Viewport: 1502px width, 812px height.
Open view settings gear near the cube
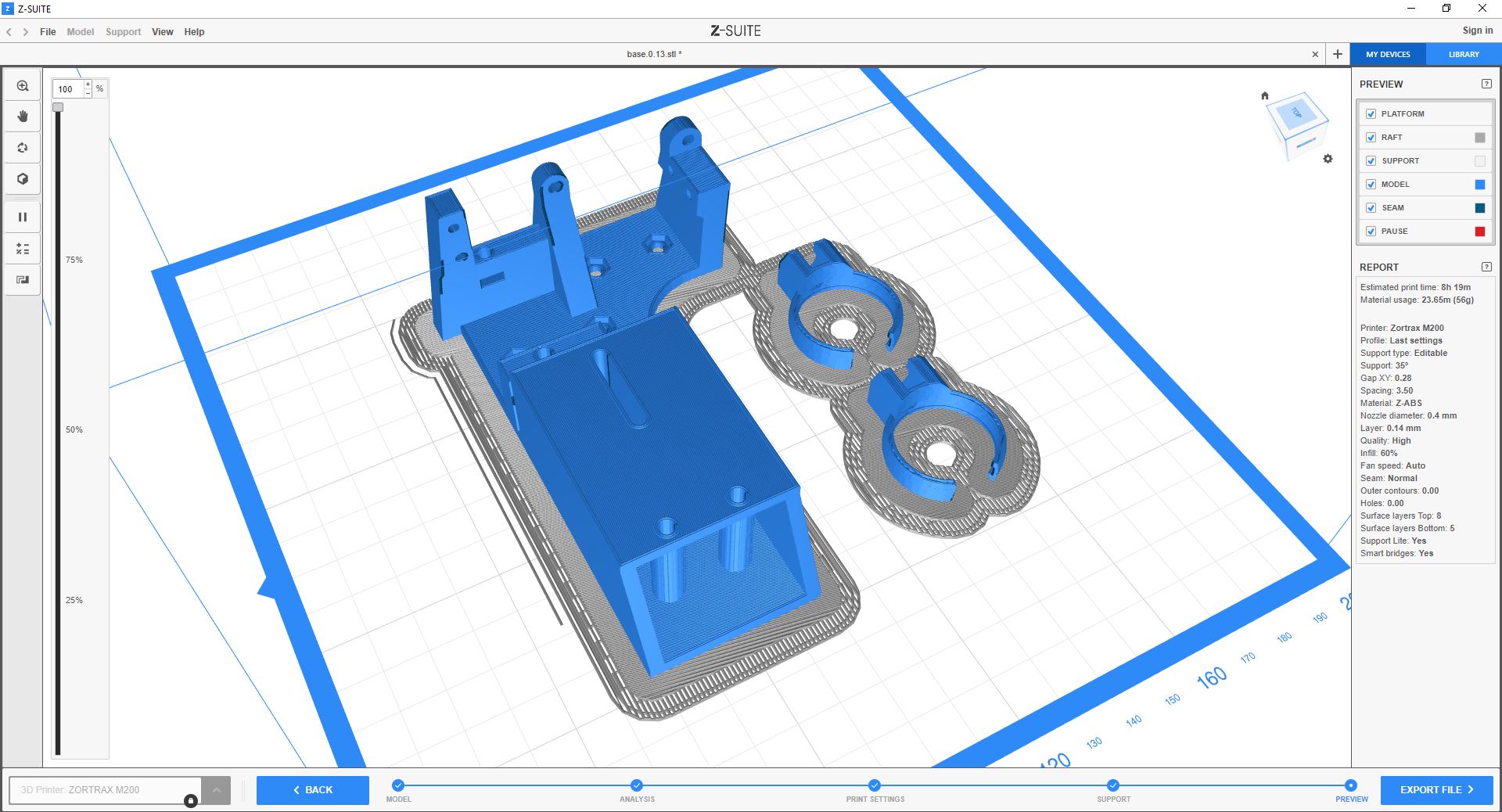[1328, 159]
